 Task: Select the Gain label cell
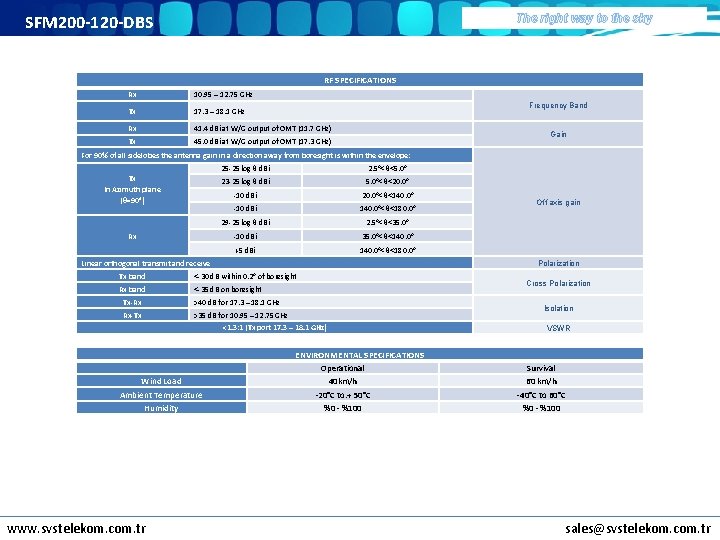coord(558,134)
